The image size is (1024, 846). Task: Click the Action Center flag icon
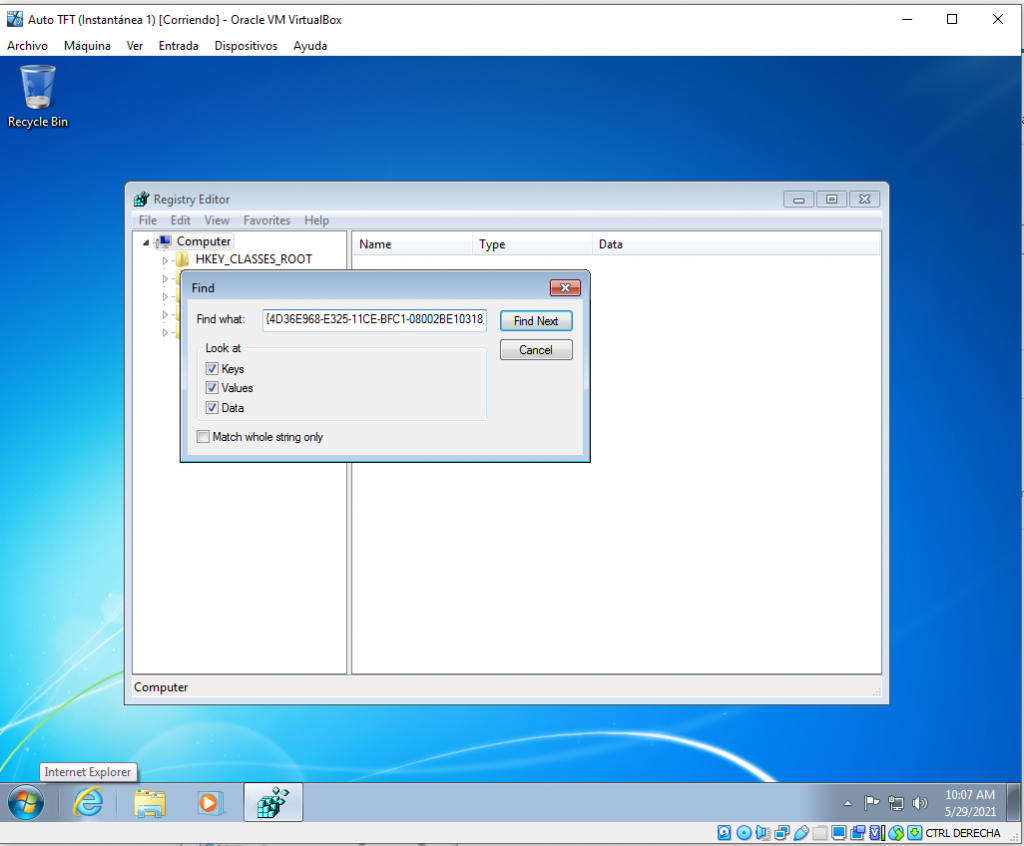872,802
